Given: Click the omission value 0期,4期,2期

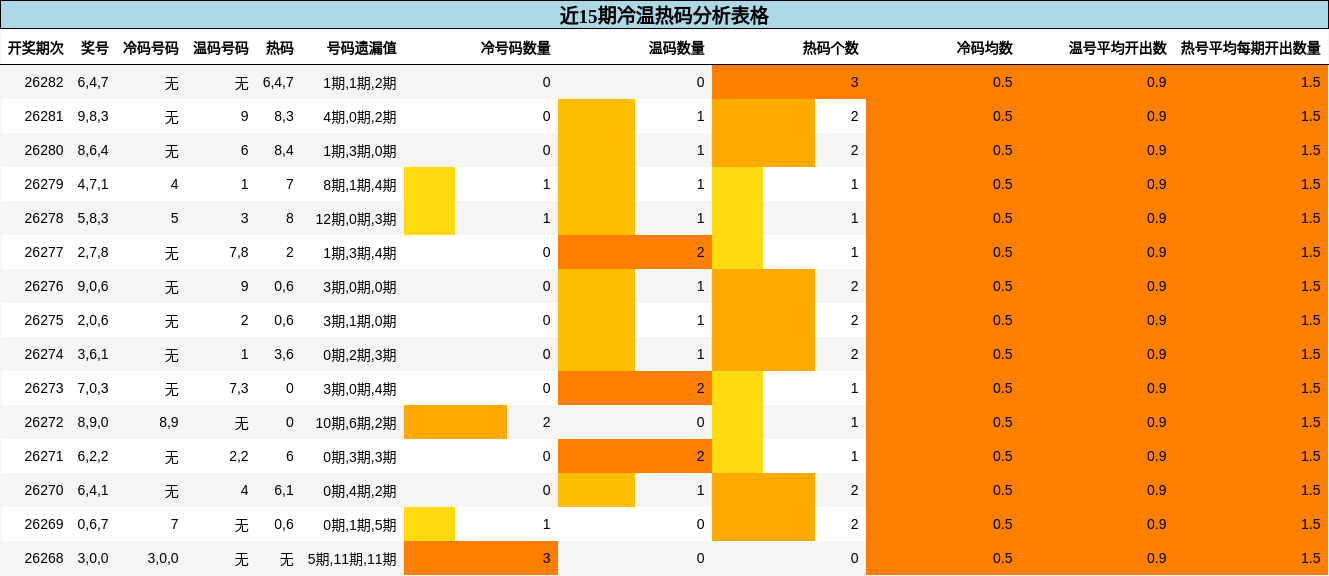Looking at the screenshot, I should coord(360,491).
